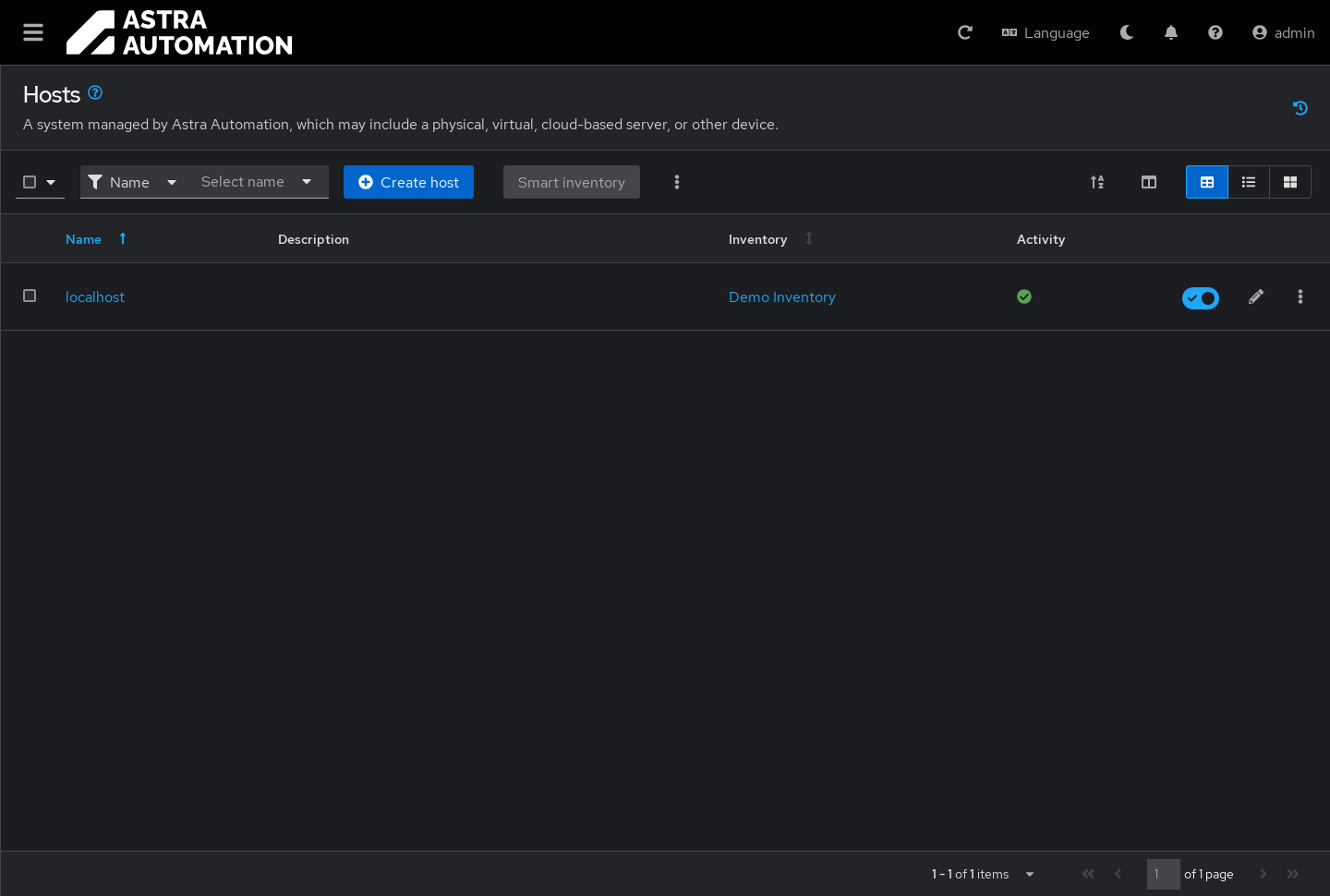The height and width of the screenshot is (896, 1330).
Task: Click the refresh icon in header
Action: pos(965,32)
